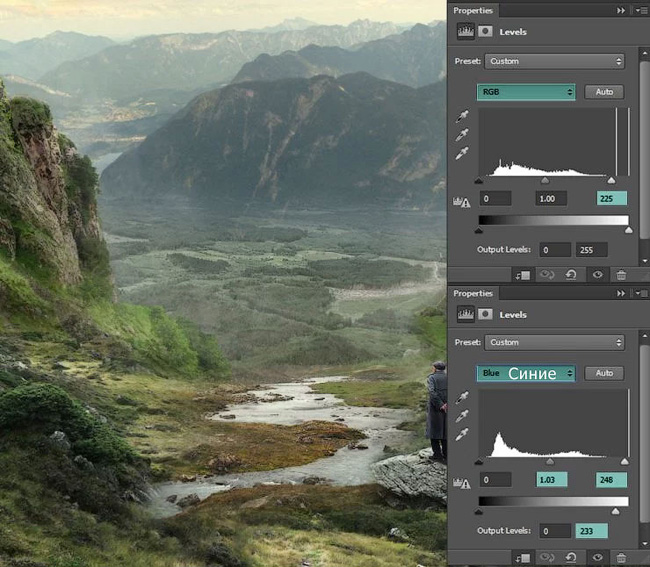Viewport: 650px width, 567px height.
Task: Click white input slider in Blue histogram
Action: 624,461
